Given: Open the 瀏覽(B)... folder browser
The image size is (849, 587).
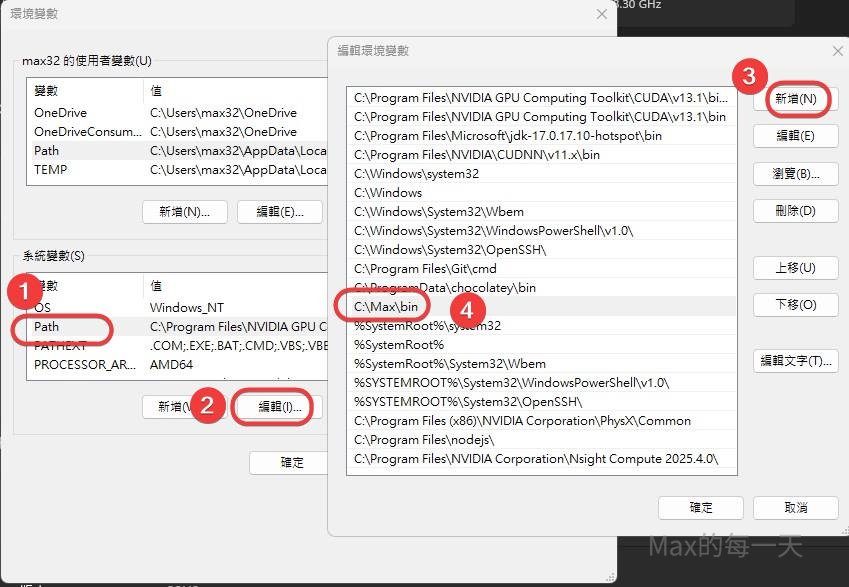Looking at the screenshot, I should (795, 174).
